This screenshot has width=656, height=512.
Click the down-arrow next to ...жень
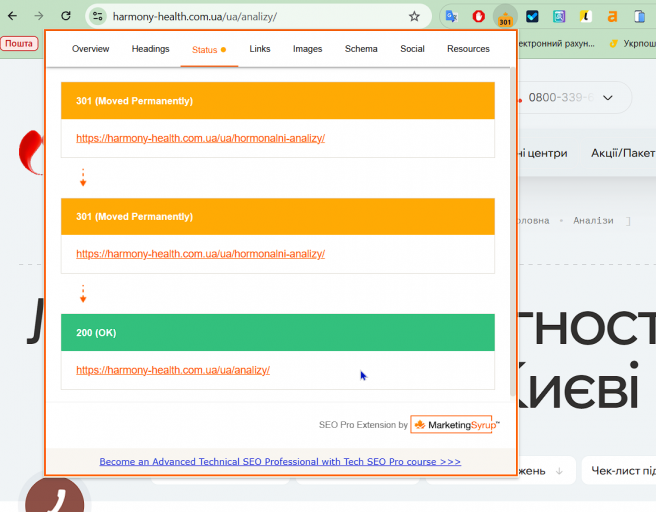coord(559,471)
